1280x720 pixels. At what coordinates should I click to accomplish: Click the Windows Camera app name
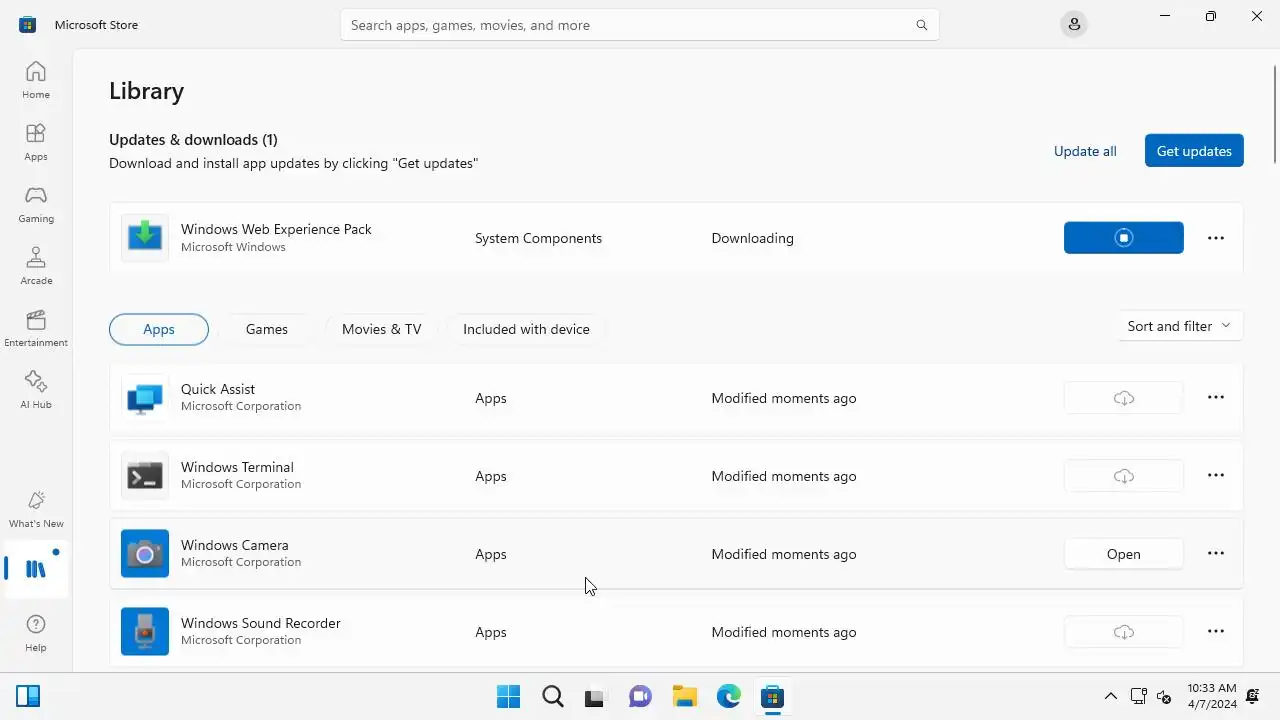click(235, 545)
